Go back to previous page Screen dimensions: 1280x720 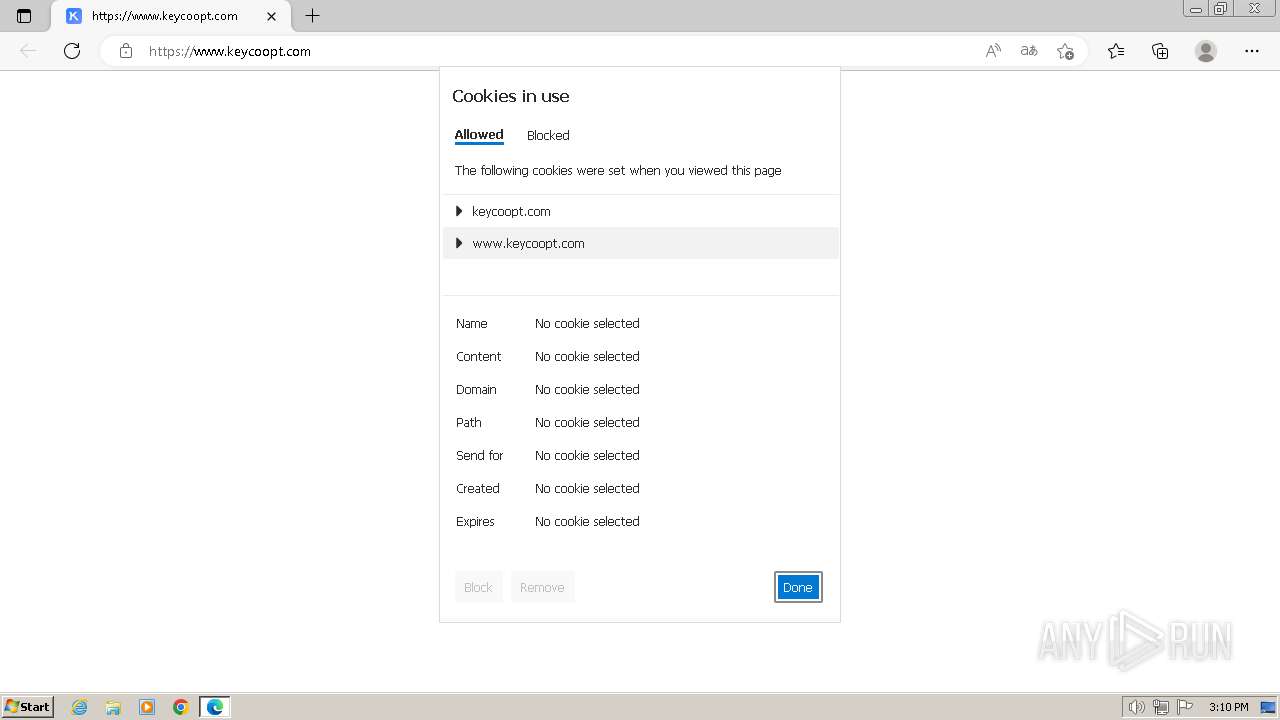click(x=28, y=51)
